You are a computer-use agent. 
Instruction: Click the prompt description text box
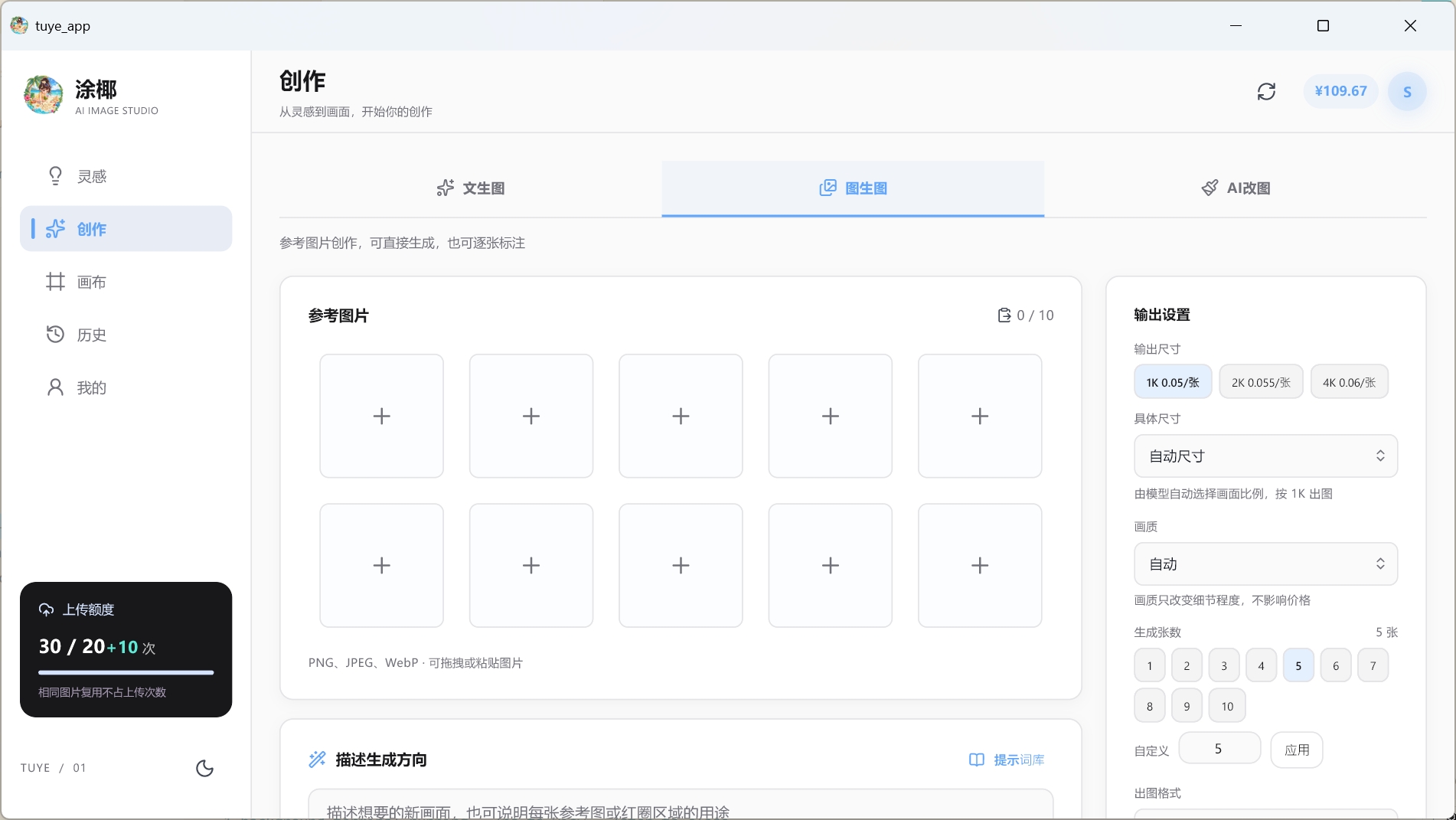(x=681, y=805)
